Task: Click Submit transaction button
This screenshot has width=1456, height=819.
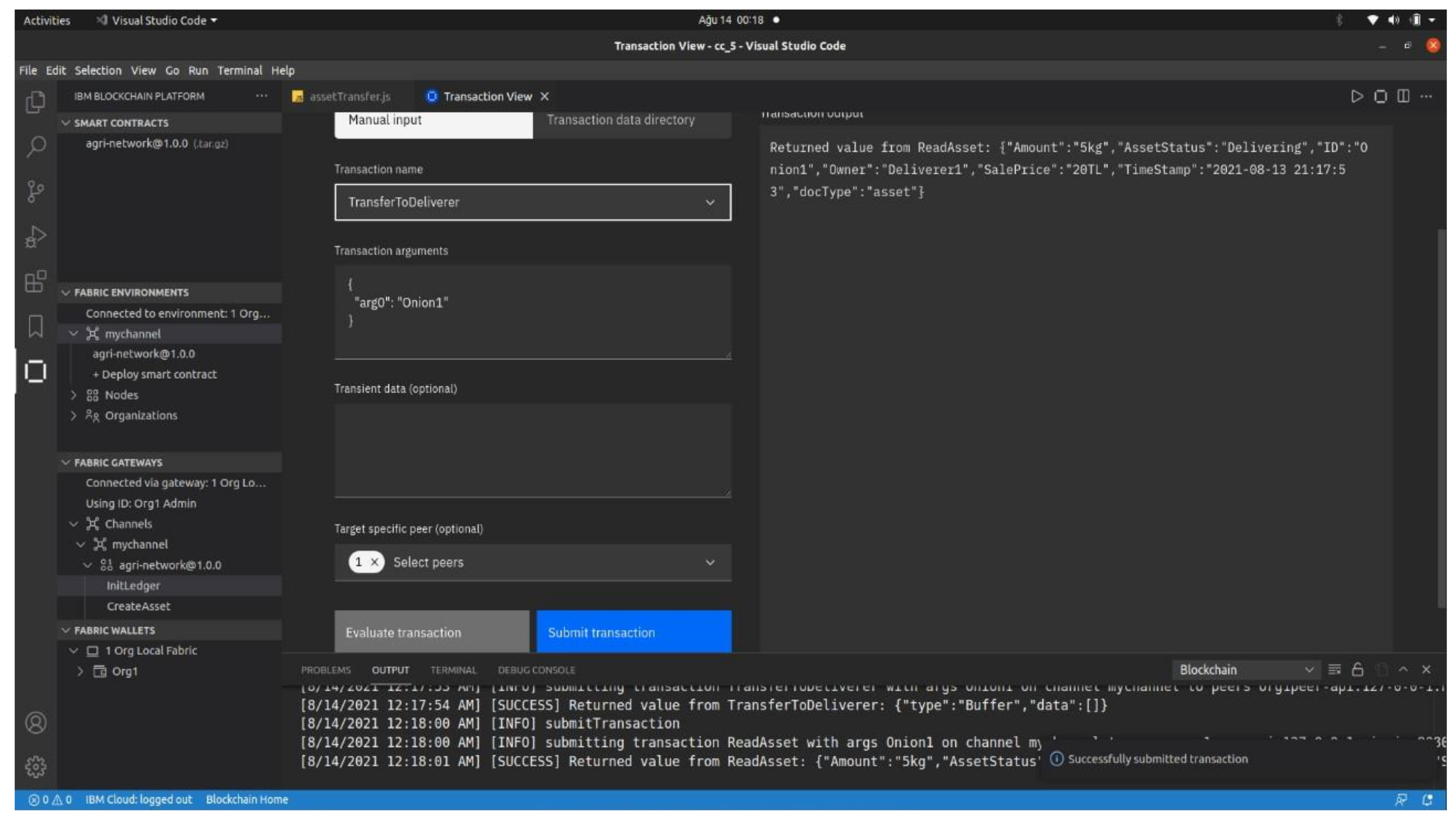Action: [x=633, y=632]
